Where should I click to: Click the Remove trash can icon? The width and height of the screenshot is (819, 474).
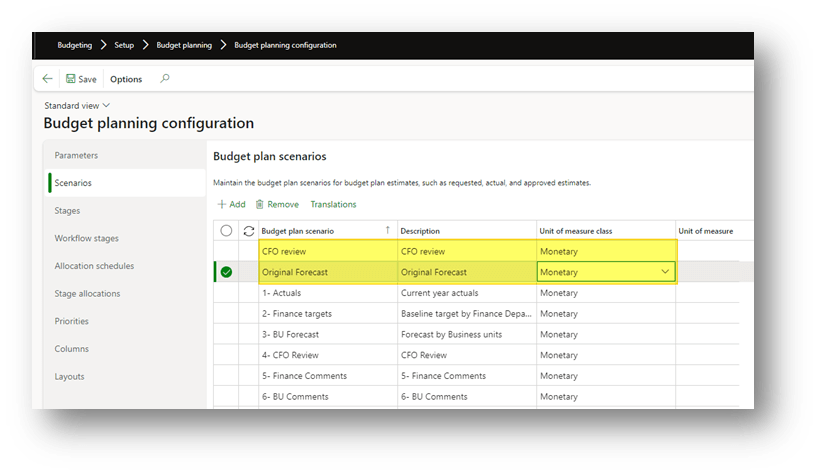pos(260,204)
